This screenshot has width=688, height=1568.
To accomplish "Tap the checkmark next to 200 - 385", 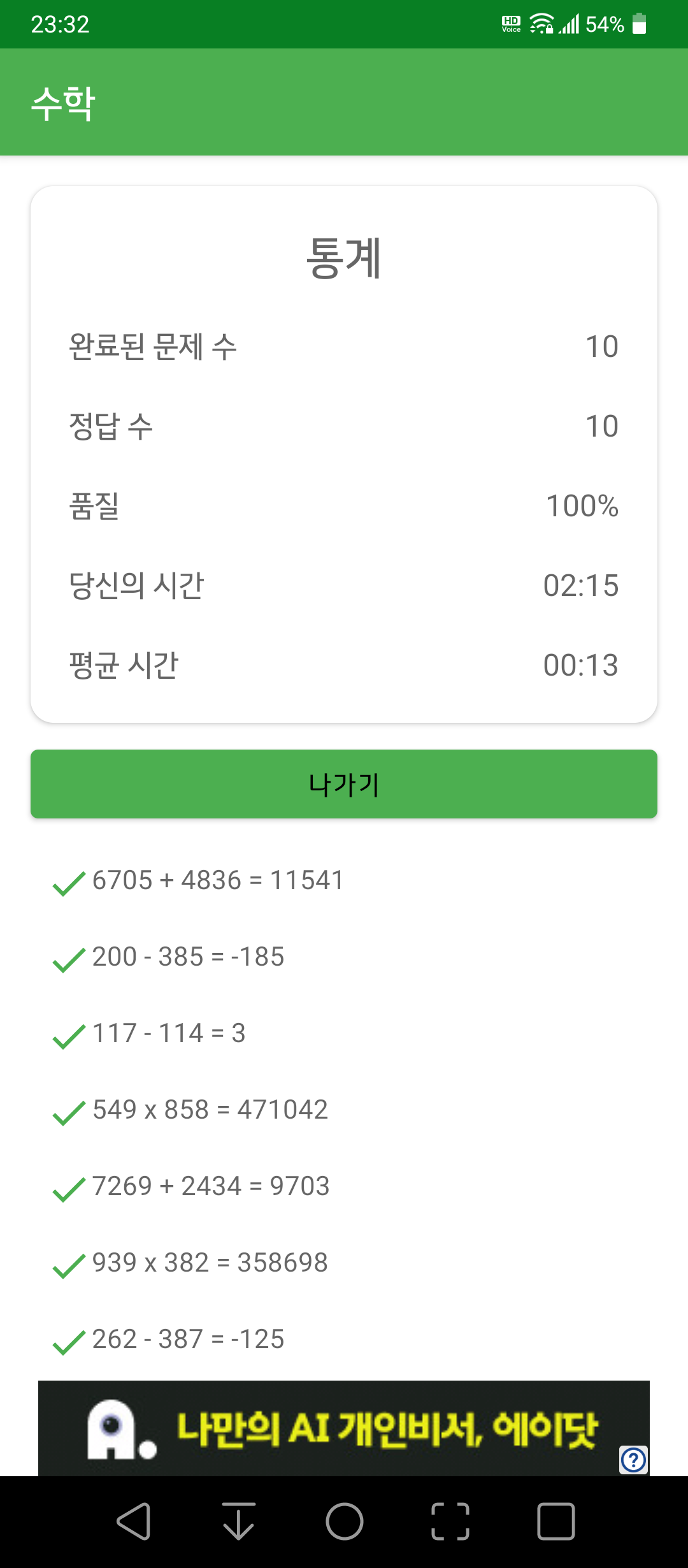I will pyautogui.click(x=69, y=960).
